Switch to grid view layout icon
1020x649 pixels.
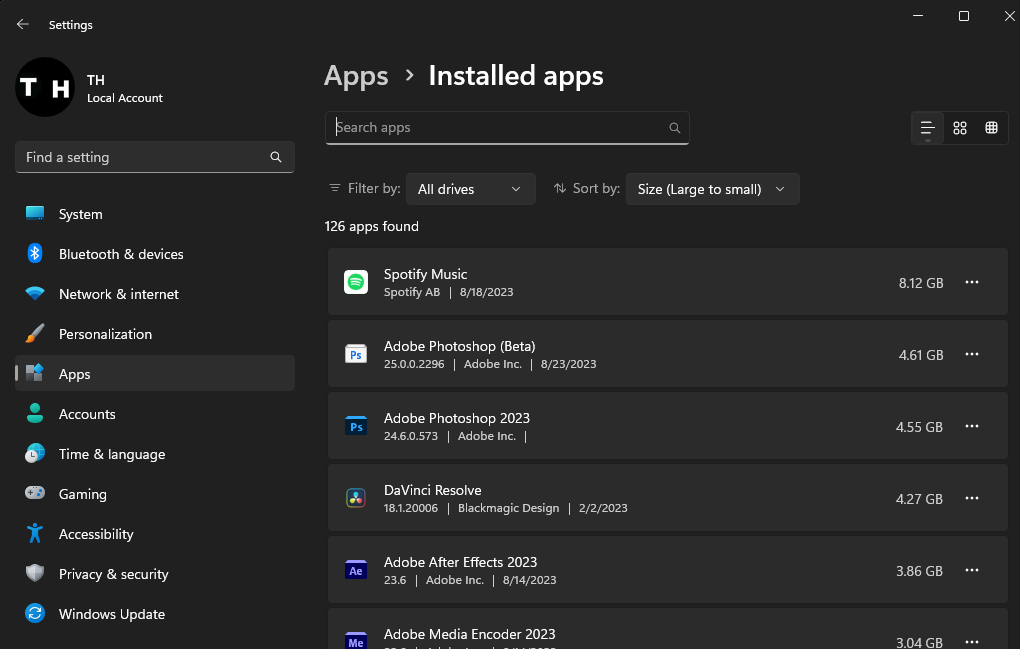click(960, 128)
